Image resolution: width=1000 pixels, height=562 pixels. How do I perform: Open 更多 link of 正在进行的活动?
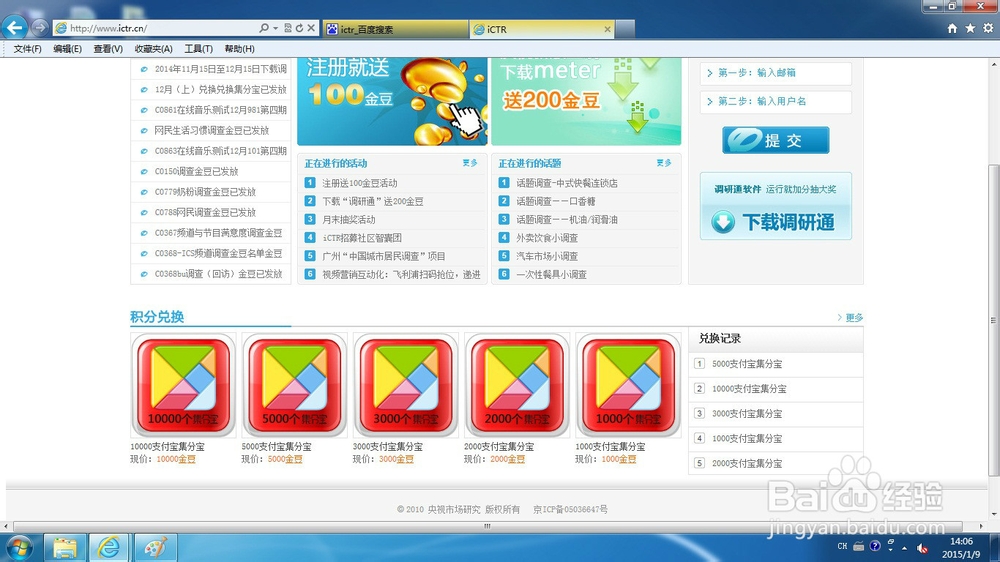(x=470, y=163)
